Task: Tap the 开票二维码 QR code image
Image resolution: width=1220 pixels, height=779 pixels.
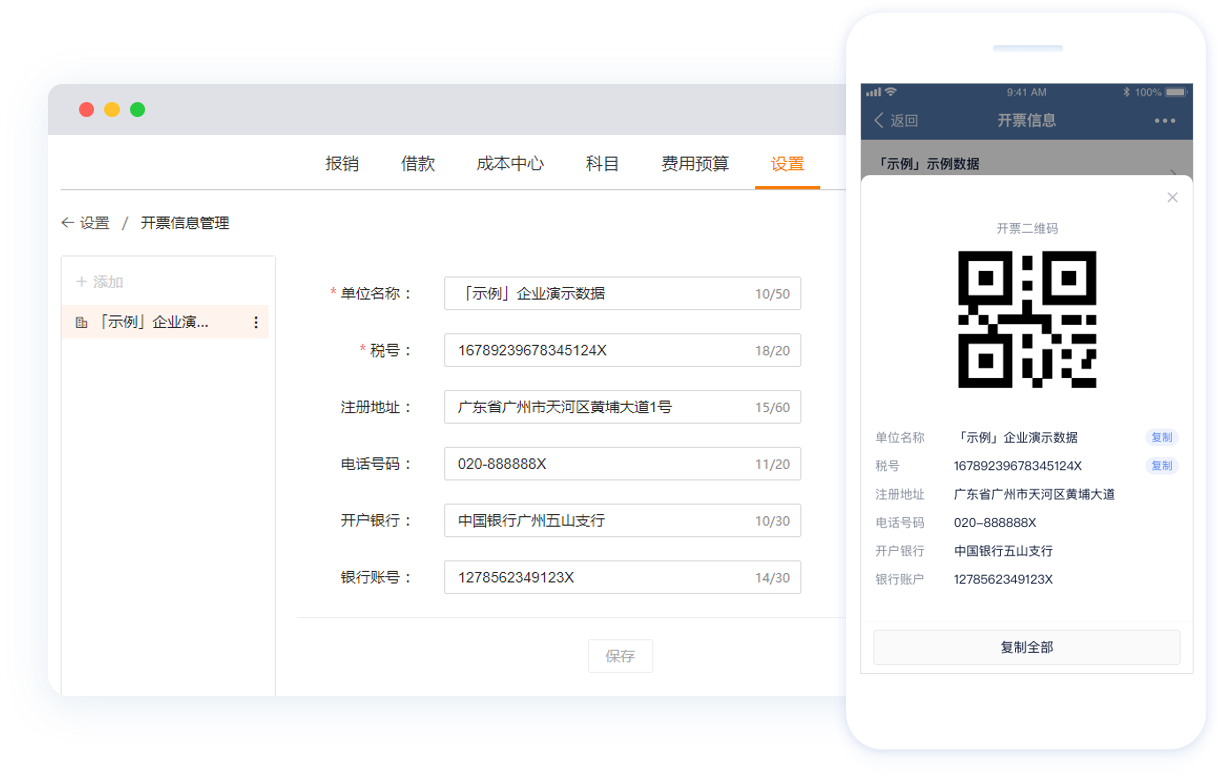Action: 1027,319
